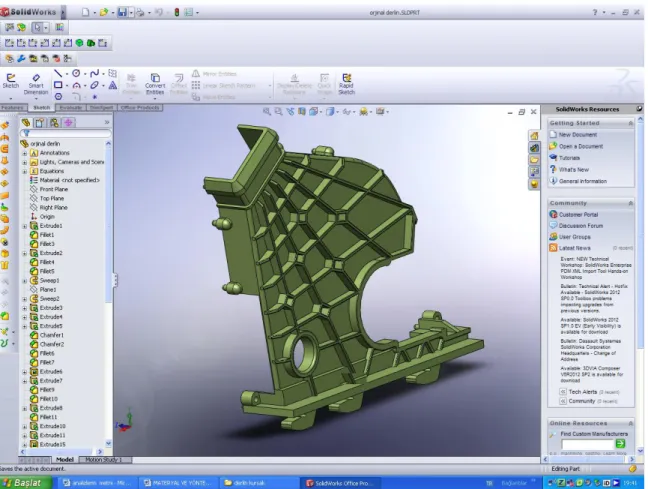This screenshot has width=648, height=489.
Task: Select the Line sketch tool
Action: click(x=58, y=74)
